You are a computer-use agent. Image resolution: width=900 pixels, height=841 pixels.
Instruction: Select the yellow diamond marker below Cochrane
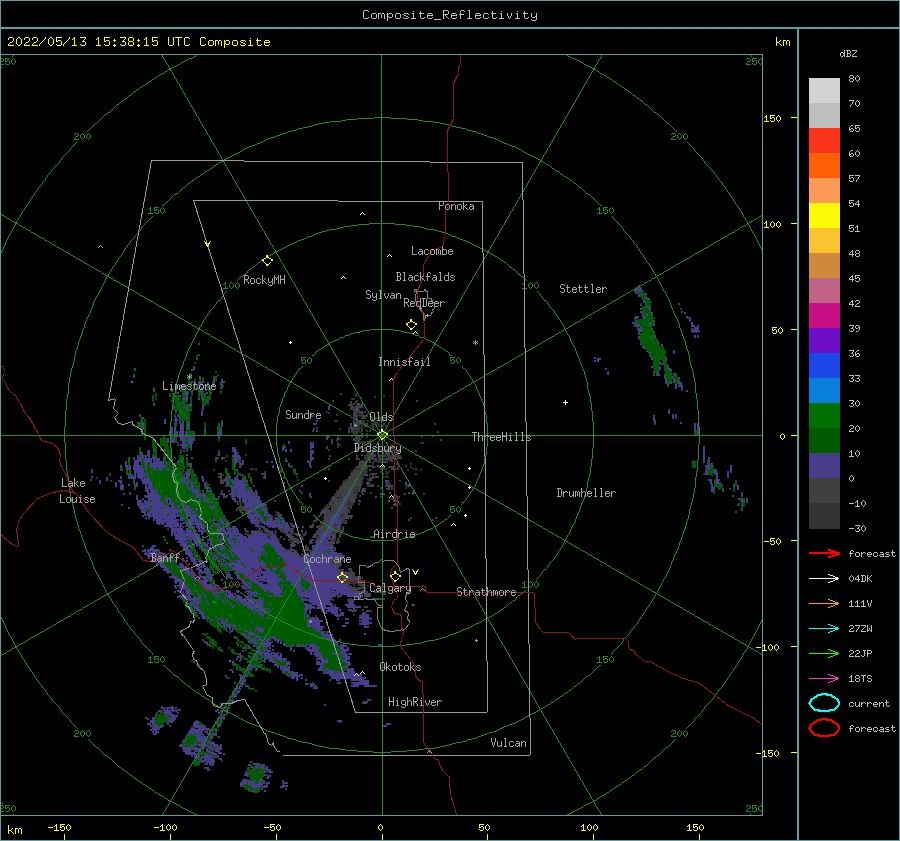342,577
